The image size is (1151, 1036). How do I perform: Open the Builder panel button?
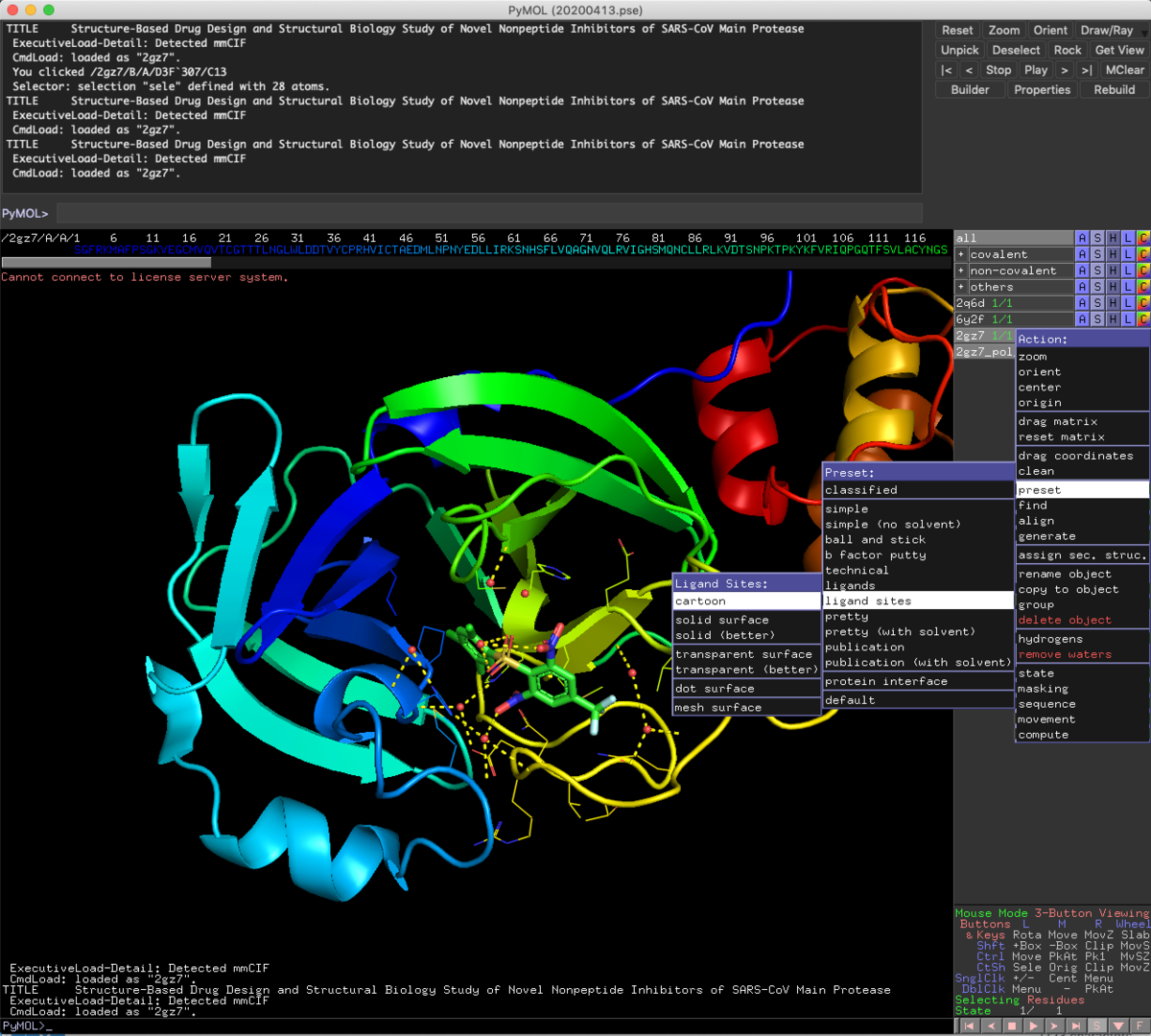(x=970, y=89)
